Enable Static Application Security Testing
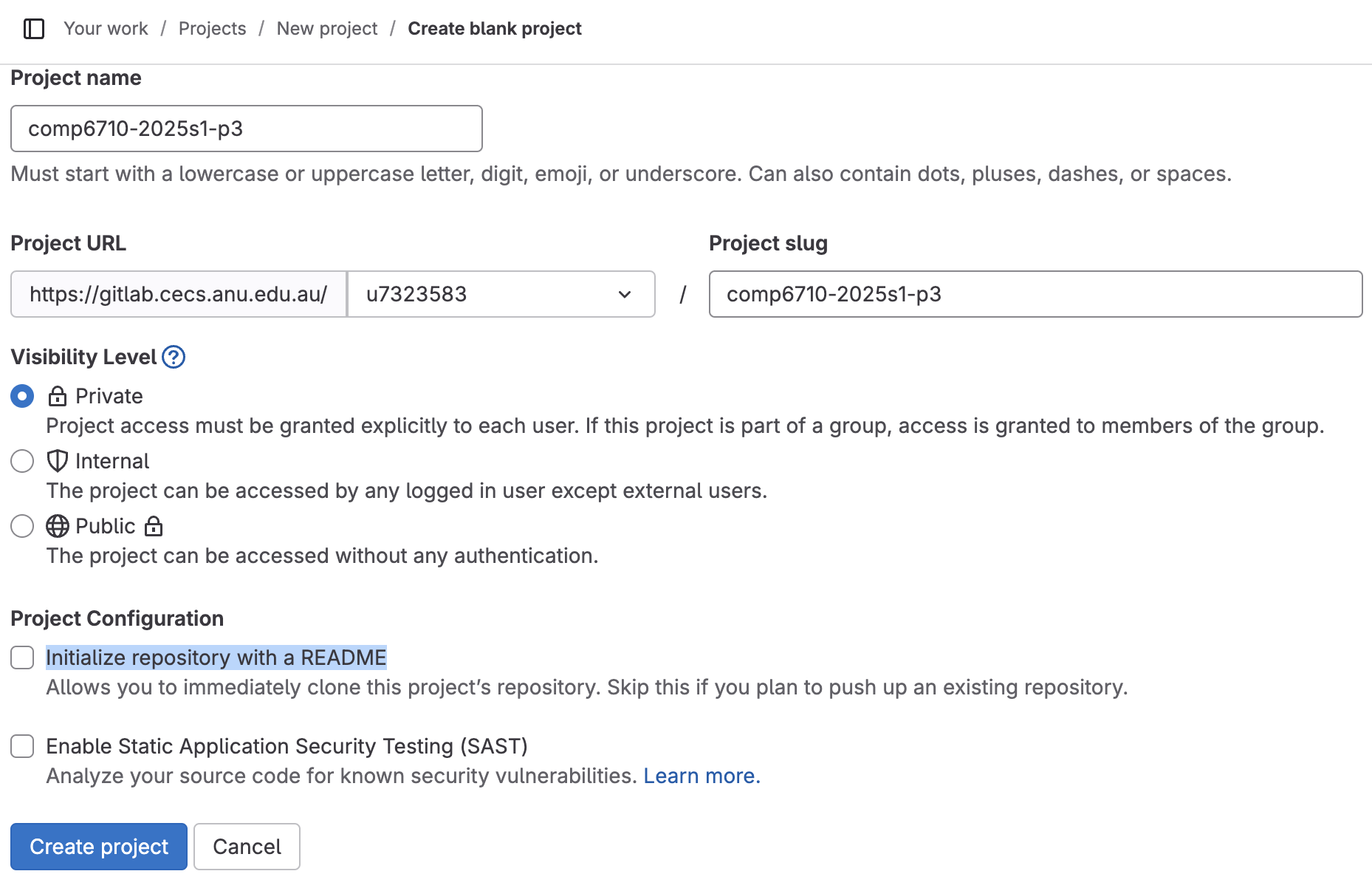This screenshot has height=888, width=1372. pos(22,747)
